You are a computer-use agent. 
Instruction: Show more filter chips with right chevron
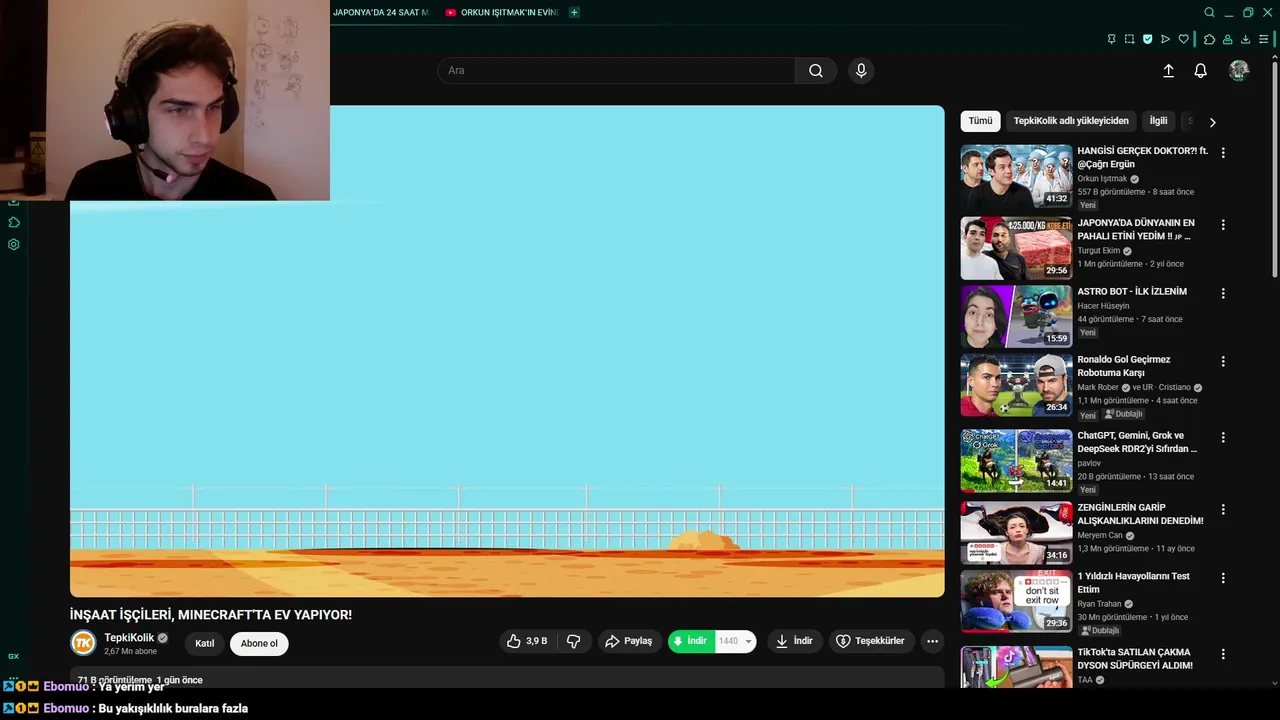click(1212, 122)
